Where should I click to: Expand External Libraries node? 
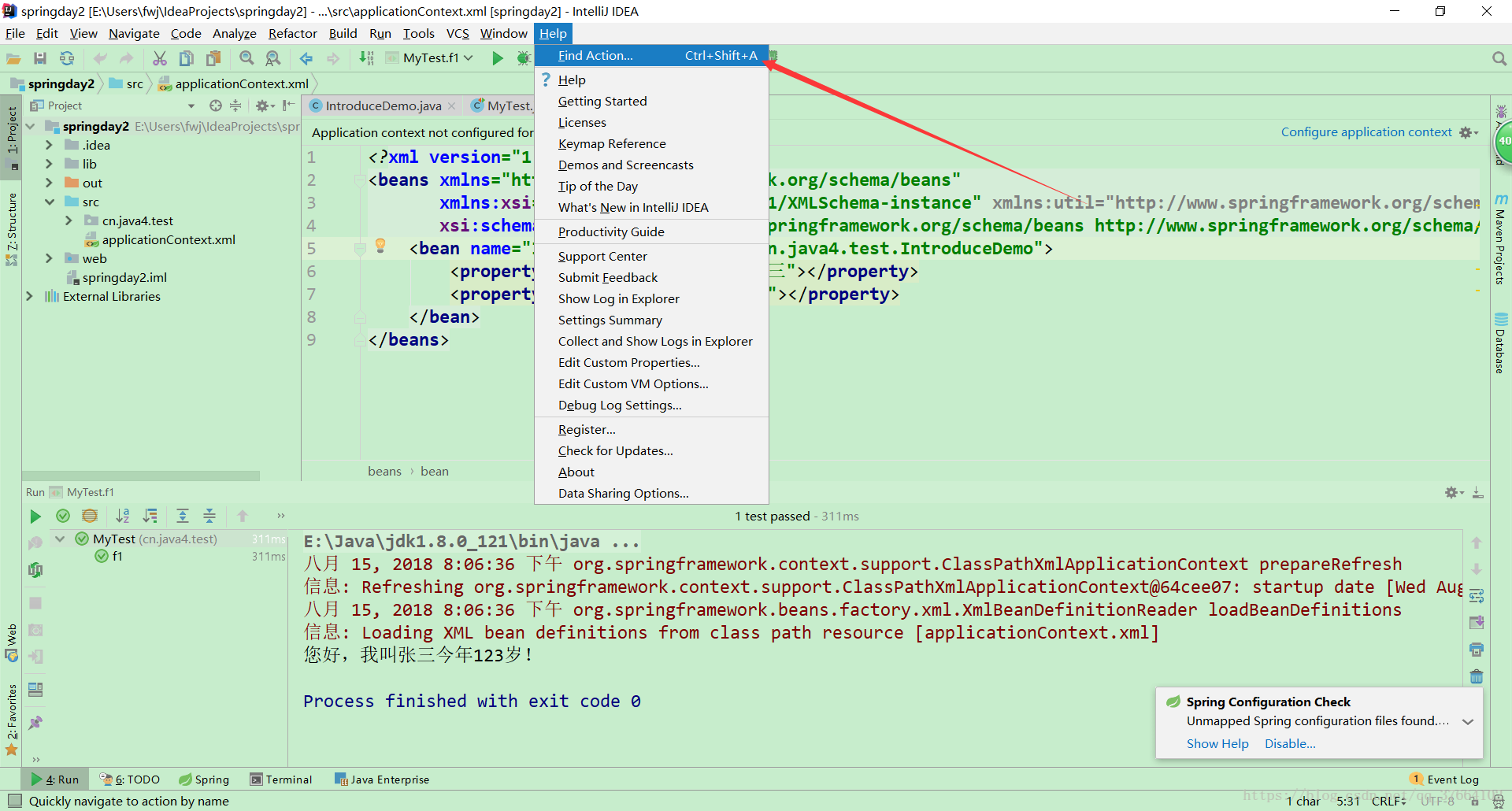(x=29, y=296)
